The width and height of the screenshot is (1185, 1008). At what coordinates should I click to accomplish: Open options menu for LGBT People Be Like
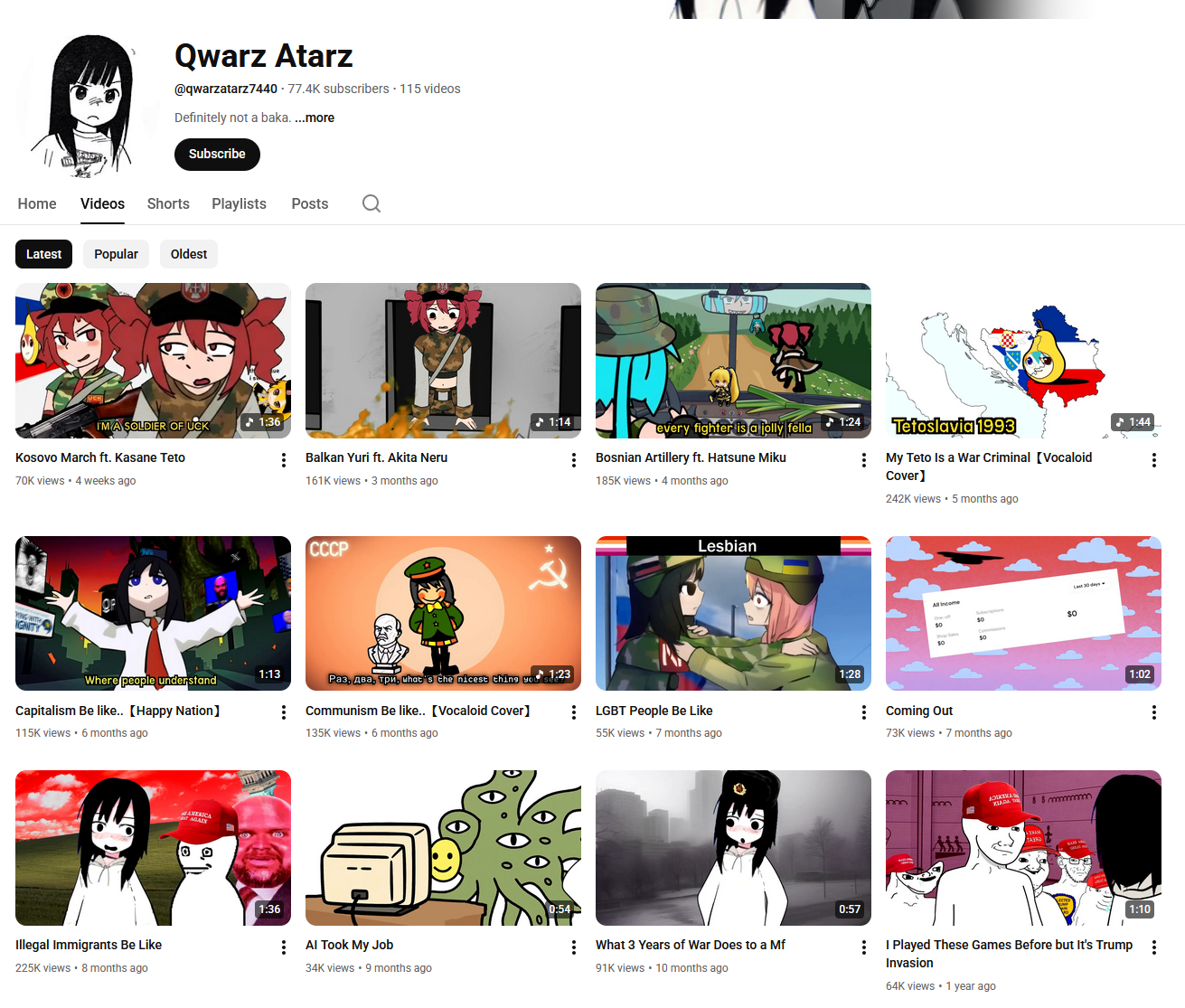tap(864, 712)
